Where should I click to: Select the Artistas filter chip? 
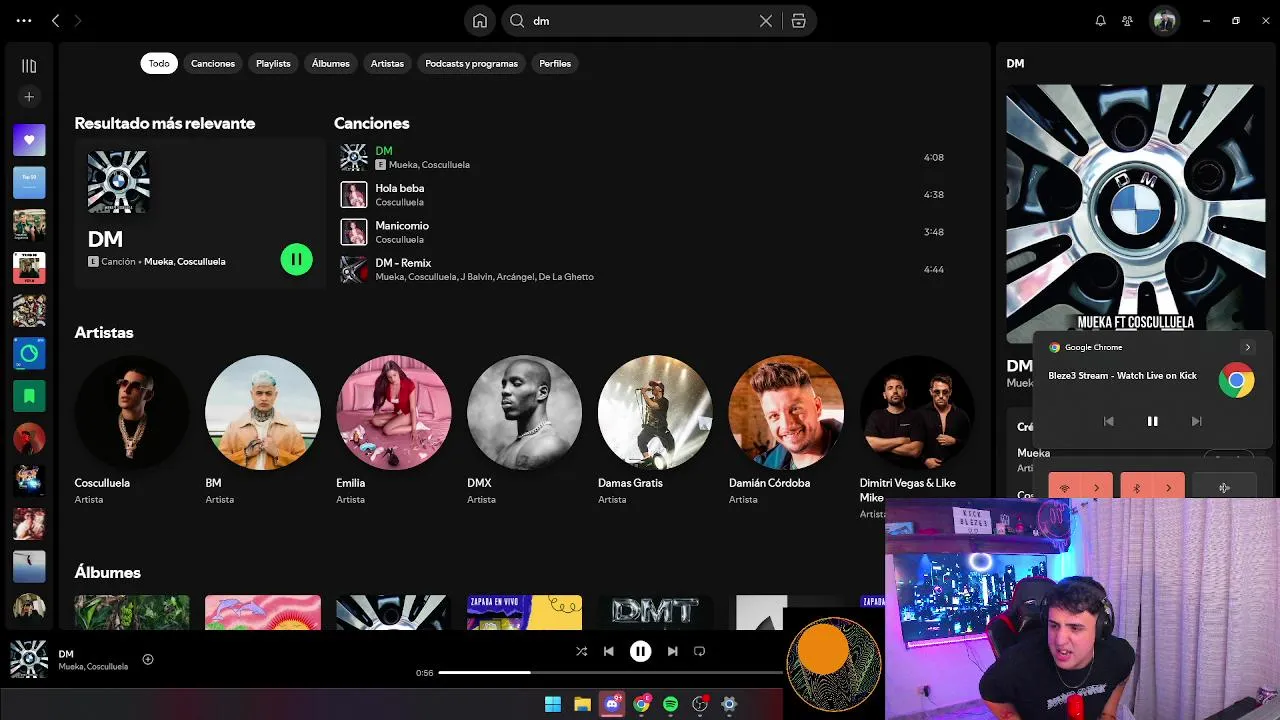(x=387, y=63)
